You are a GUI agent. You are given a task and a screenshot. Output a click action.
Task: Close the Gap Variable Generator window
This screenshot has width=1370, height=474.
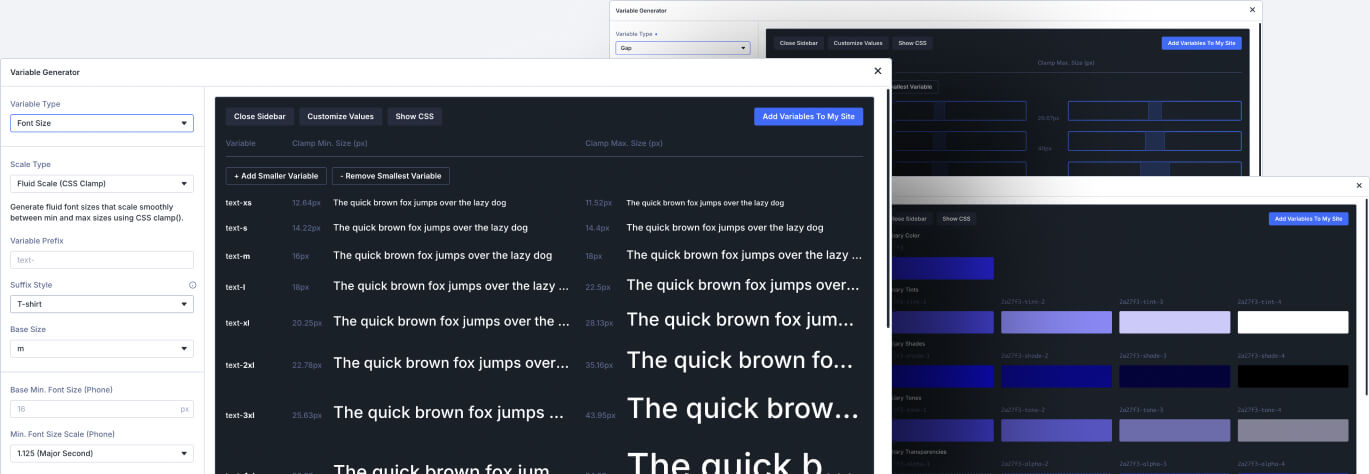(1252, 10)
